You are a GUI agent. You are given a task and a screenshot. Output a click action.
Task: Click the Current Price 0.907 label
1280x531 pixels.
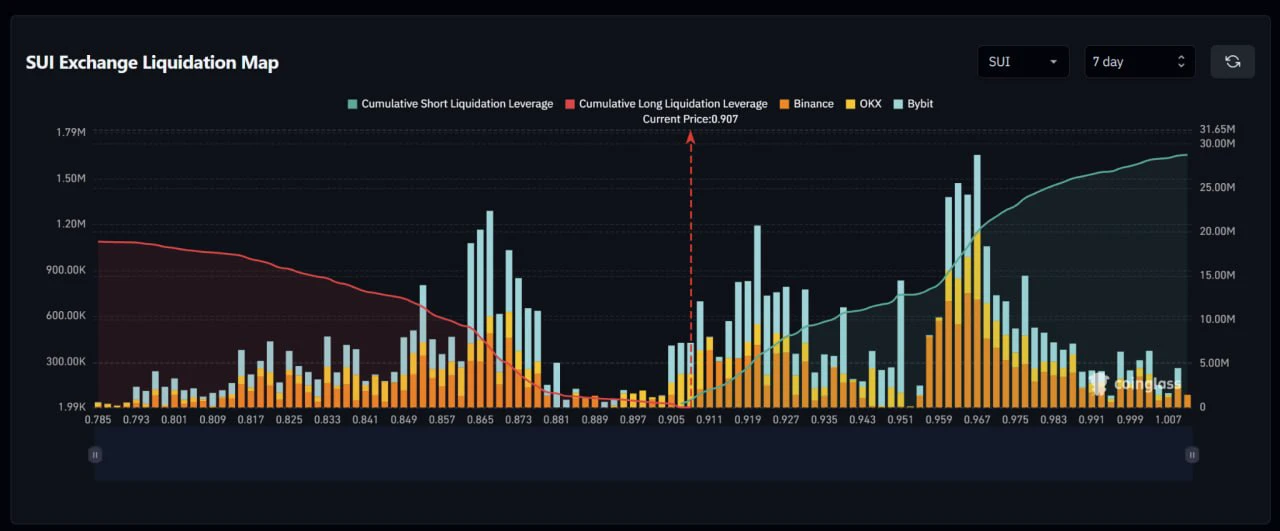pyautogui.click(x=690, y=119)
